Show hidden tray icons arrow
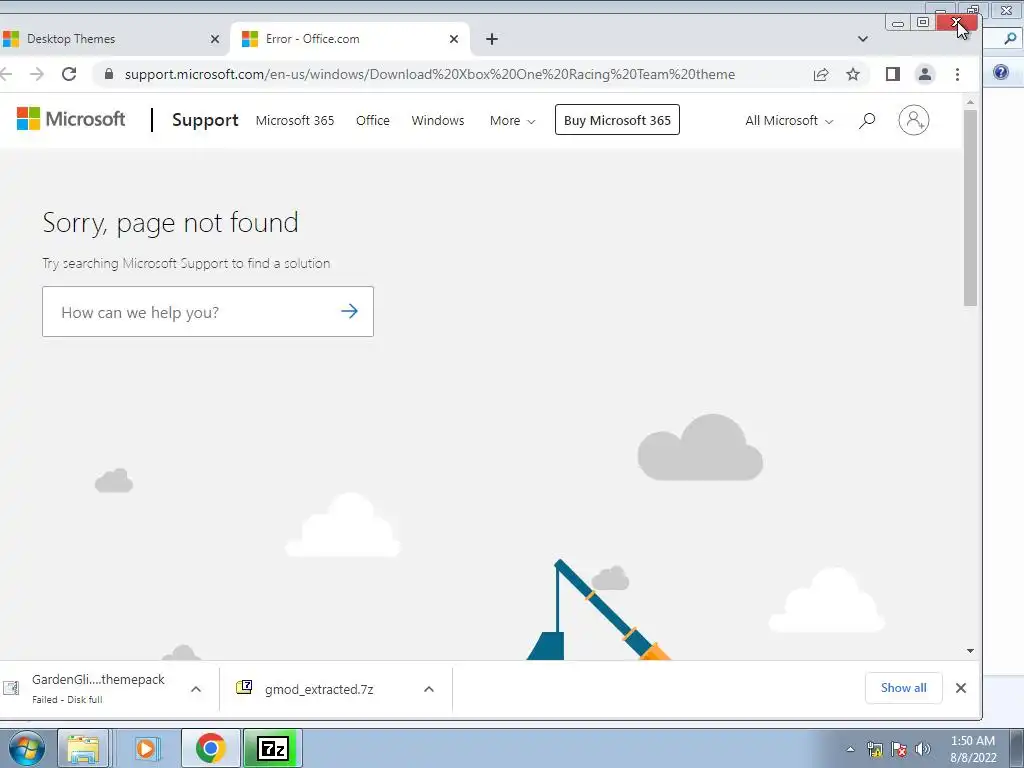Screen dimensions: 1024x768 pyautogui.click(x=850, y=749)
